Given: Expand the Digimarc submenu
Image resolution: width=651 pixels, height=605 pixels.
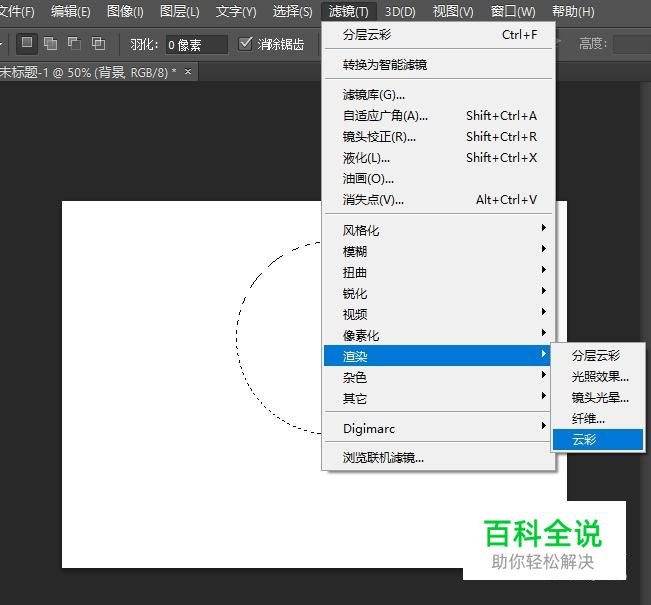Looking at the screenshot, I should [x=438, y=428].
